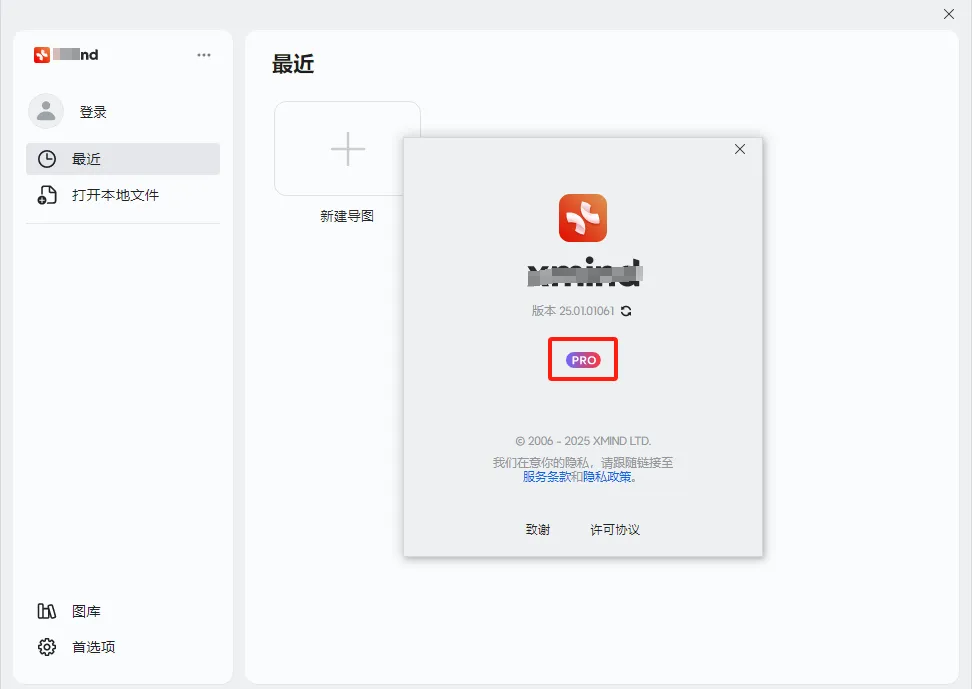This screenshot has width=972, height=689.
Task: Click the copyright 2006 - 2025 XMIND LTD. text
Action: click(583, 441)
